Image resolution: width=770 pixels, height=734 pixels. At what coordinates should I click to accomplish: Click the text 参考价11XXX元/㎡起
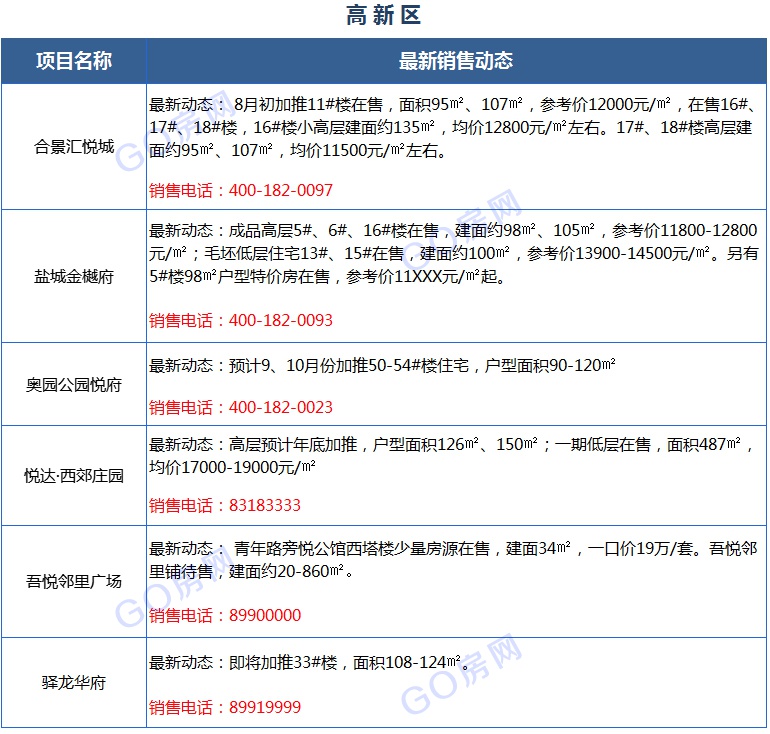422,276
